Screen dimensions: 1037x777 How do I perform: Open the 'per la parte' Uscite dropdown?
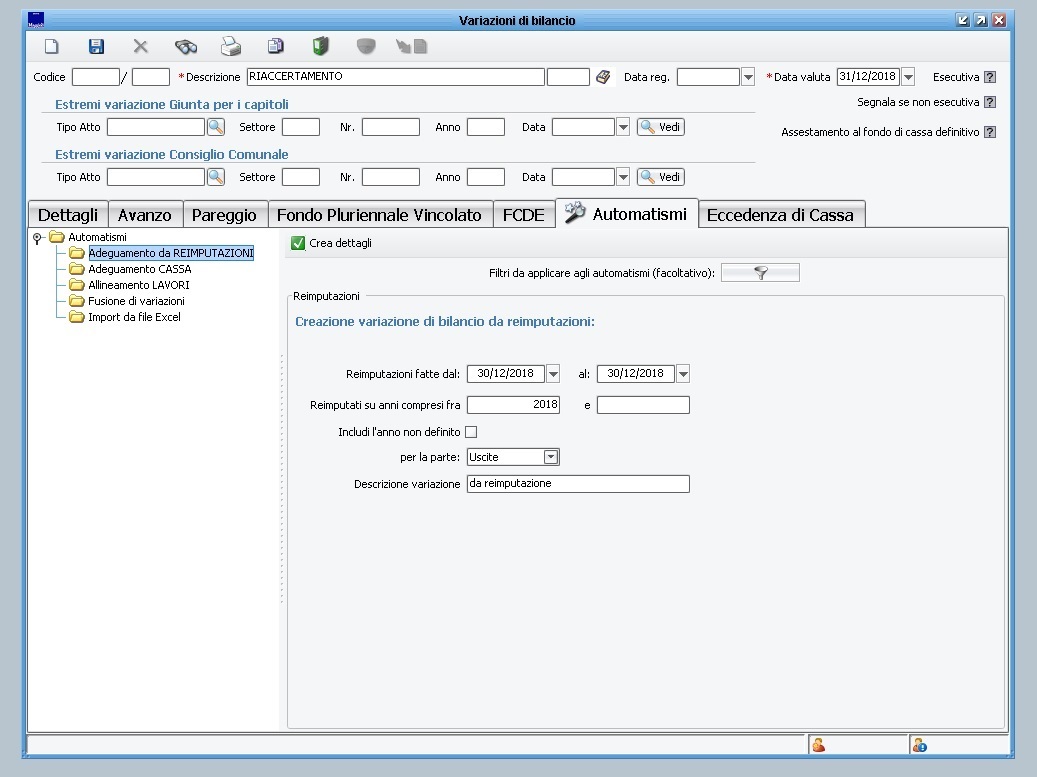(550, 457)
